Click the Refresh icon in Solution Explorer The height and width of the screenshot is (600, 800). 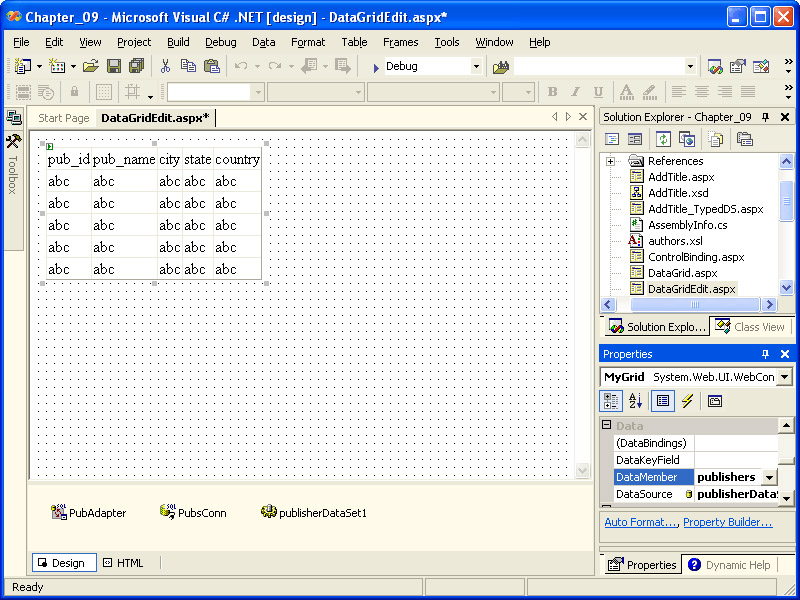(x=663, y=139)
